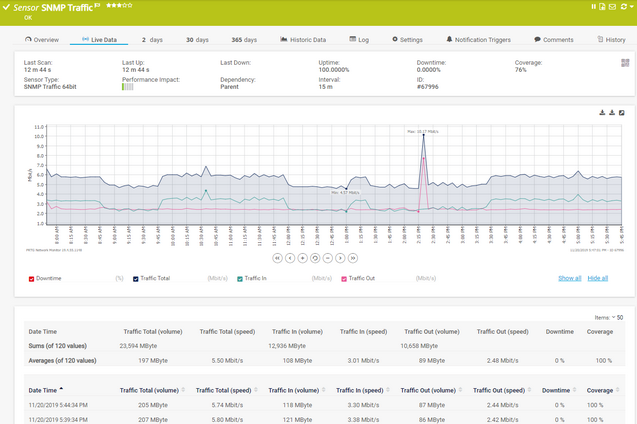Click the refresh arrows icon in header
The height and width of the screenshot is (424, 637).
pos(624,6)
